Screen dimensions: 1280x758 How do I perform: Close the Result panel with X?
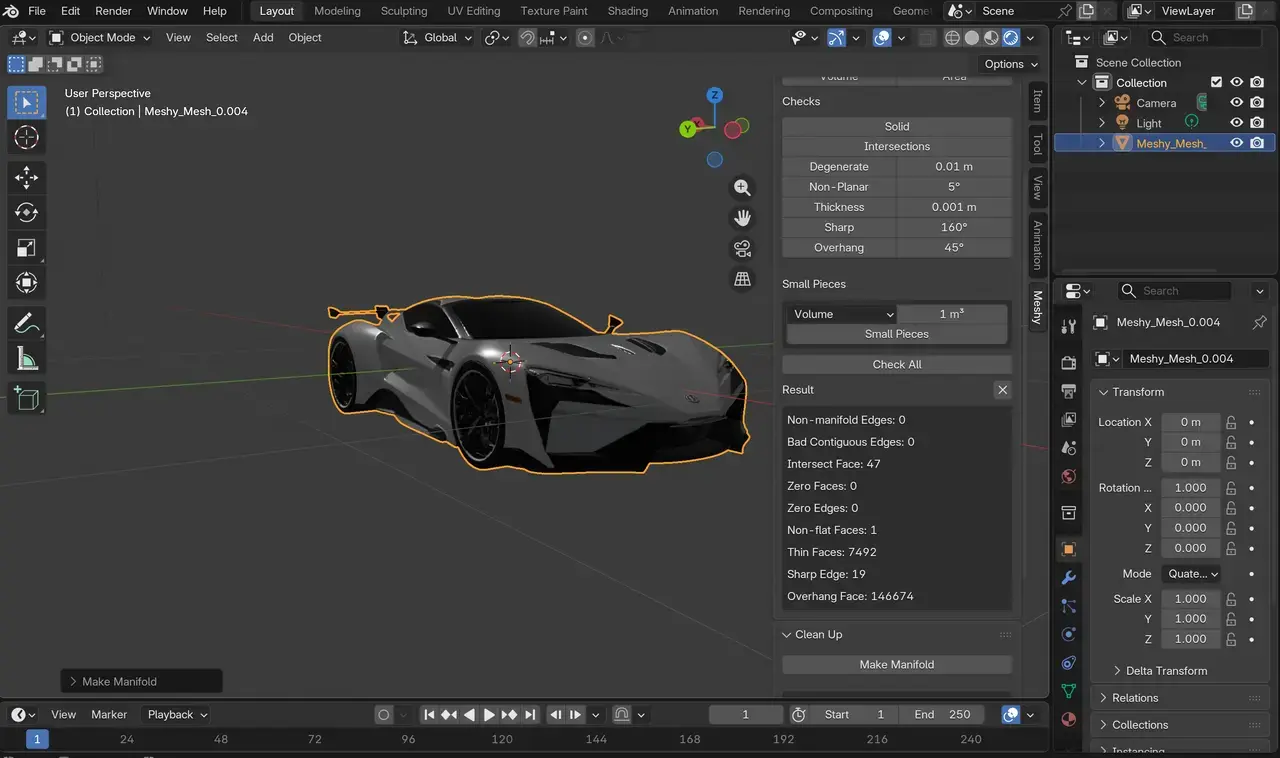1002,390
